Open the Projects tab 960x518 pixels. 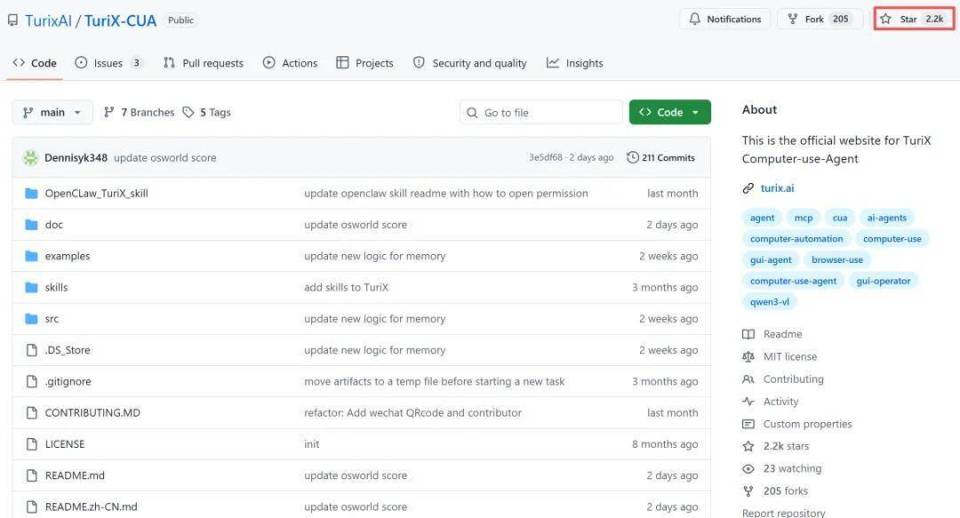point(365,63)
